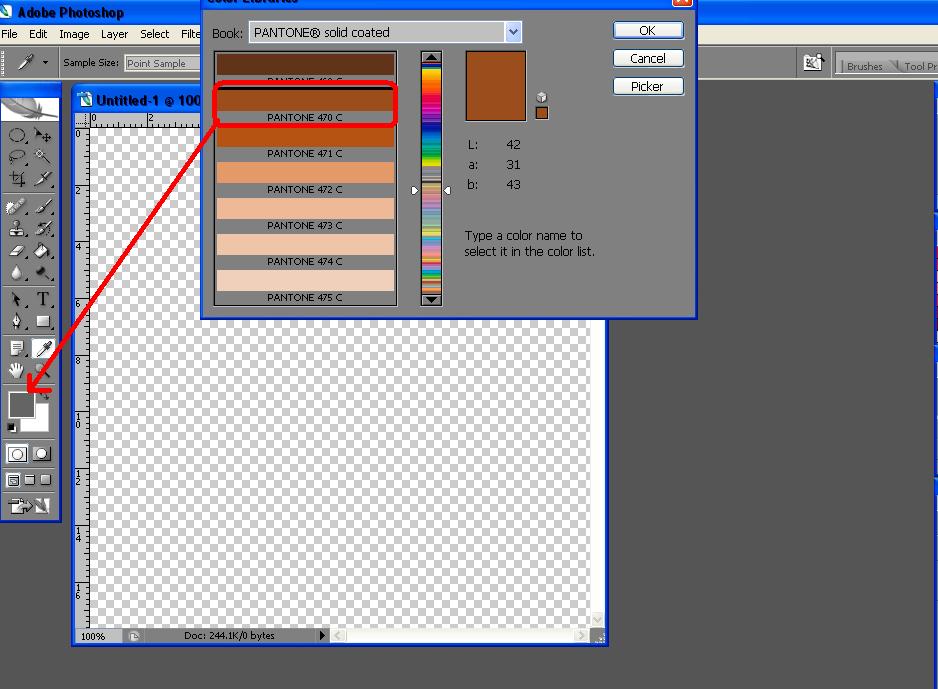
Task: Select the Clone Stamp tool
Action: 17,228
